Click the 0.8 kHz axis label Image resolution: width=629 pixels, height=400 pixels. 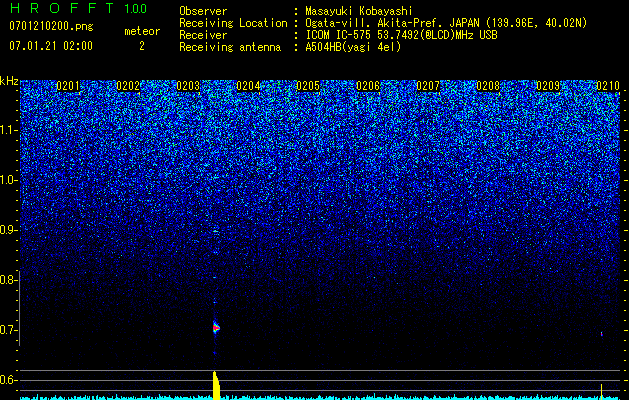8,280
